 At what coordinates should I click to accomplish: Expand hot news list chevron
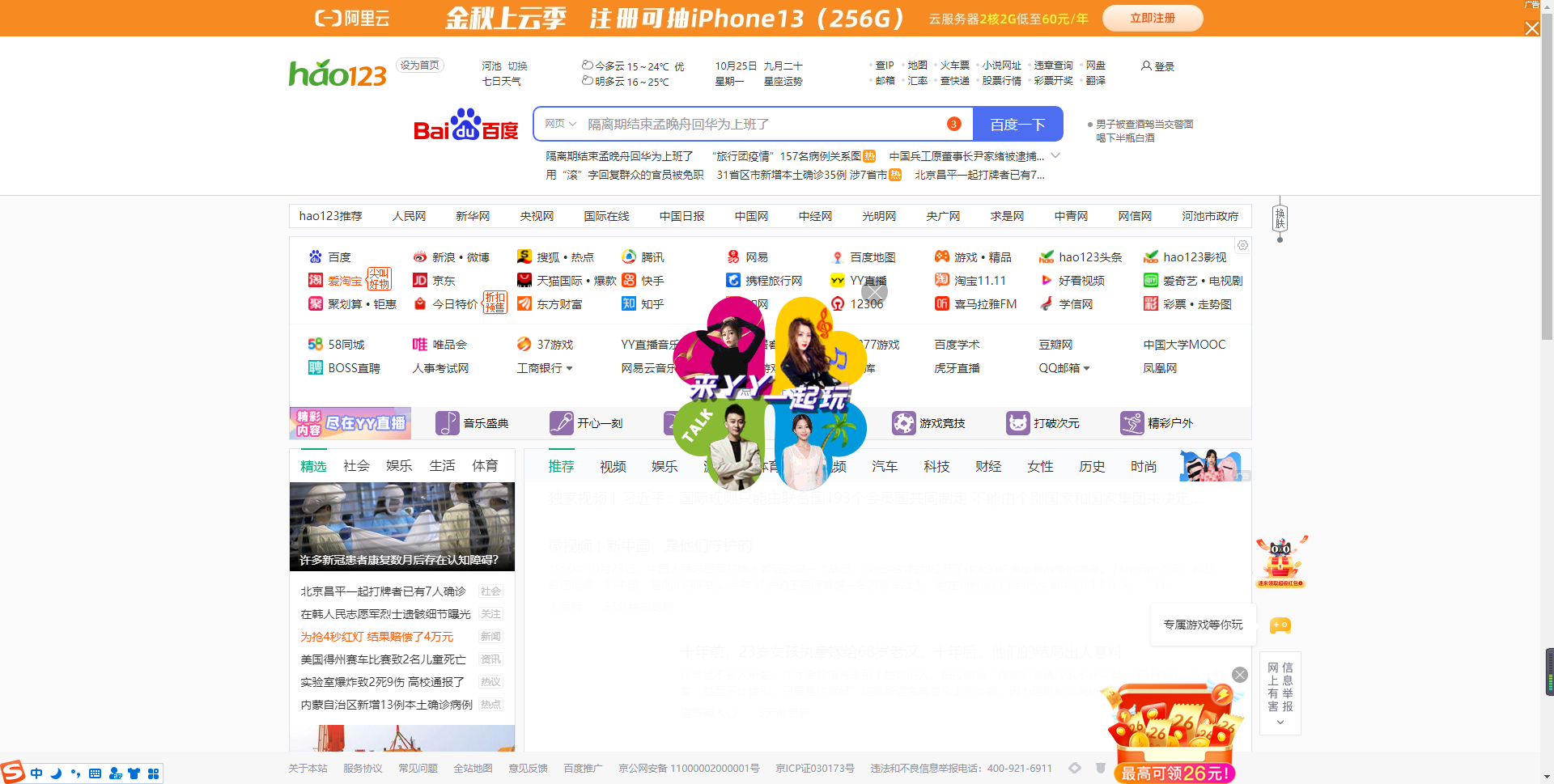pos(1055,155)
